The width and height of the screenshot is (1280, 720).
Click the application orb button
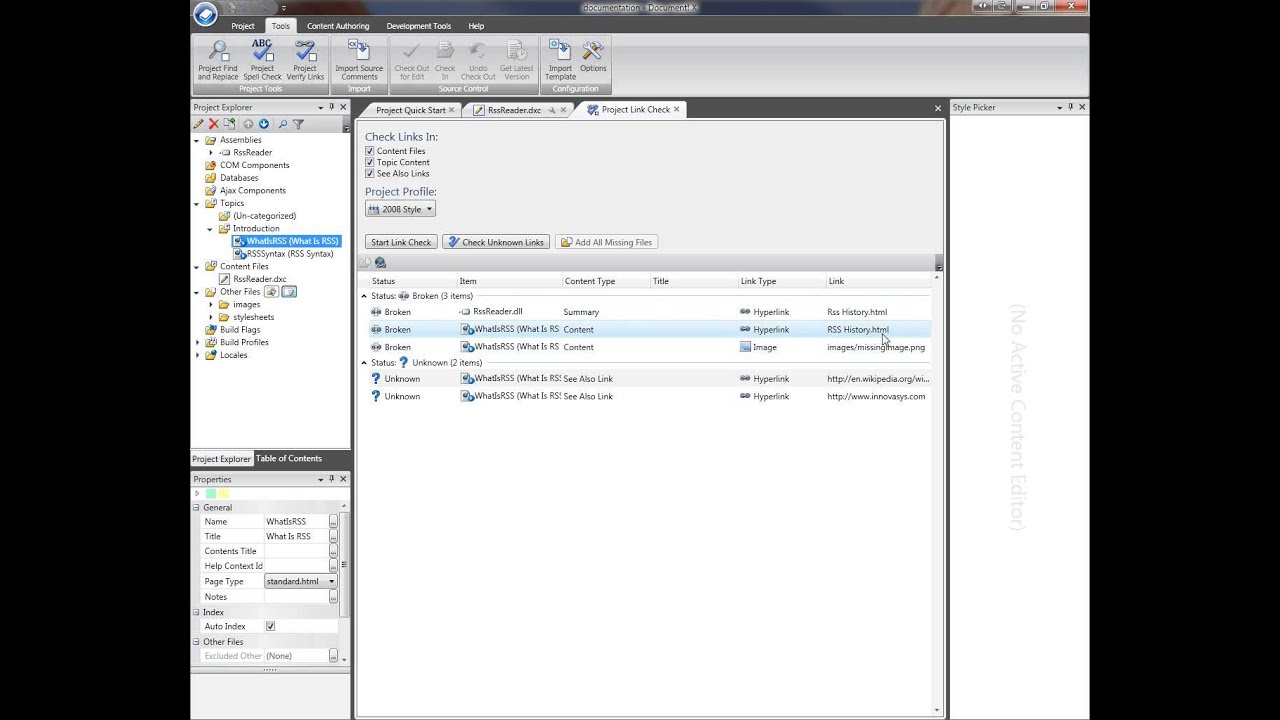(205, 13)
